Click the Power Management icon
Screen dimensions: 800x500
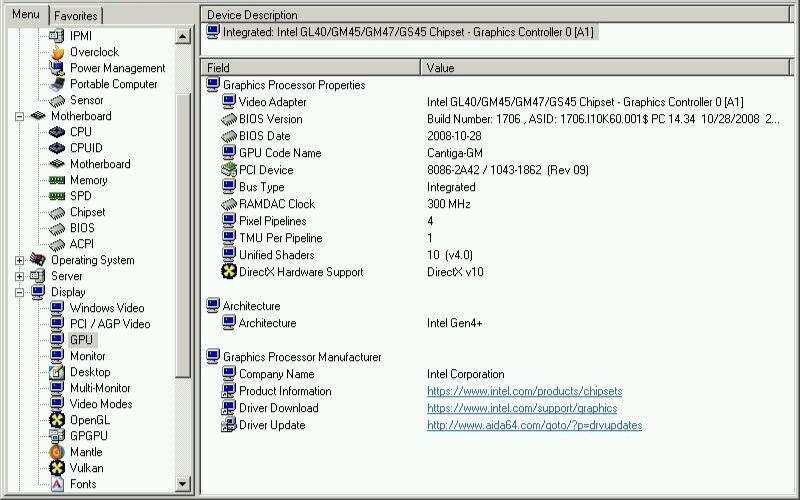click(57, 68)
